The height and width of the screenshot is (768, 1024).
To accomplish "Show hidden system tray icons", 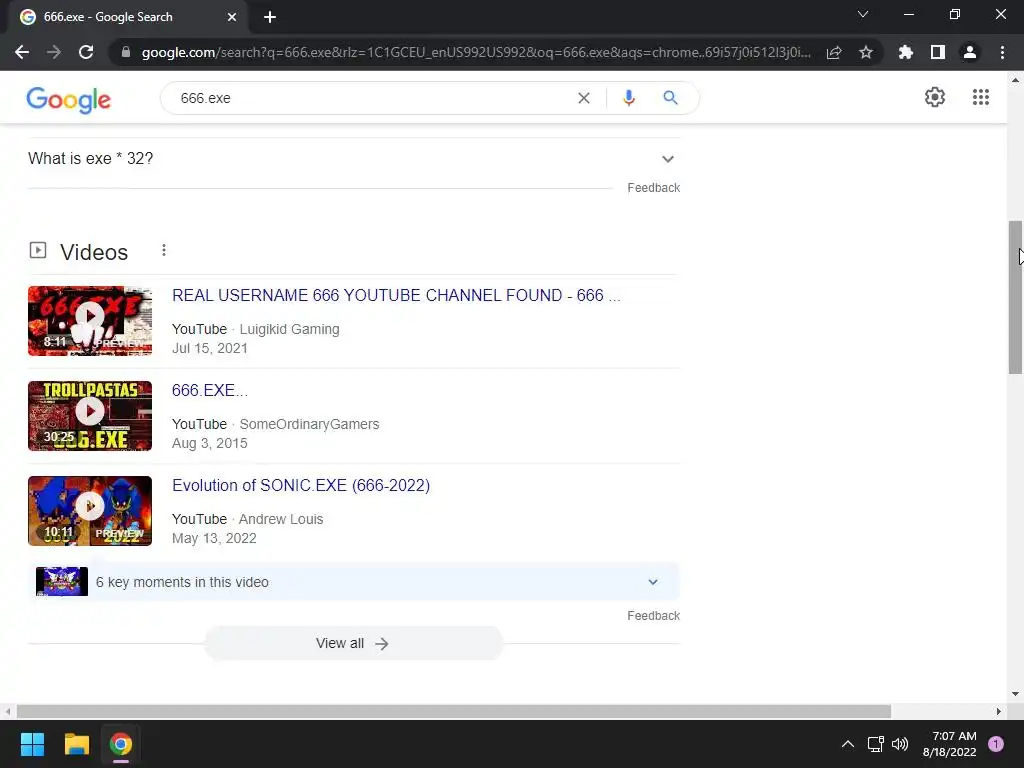I will [x=848, y=744].
